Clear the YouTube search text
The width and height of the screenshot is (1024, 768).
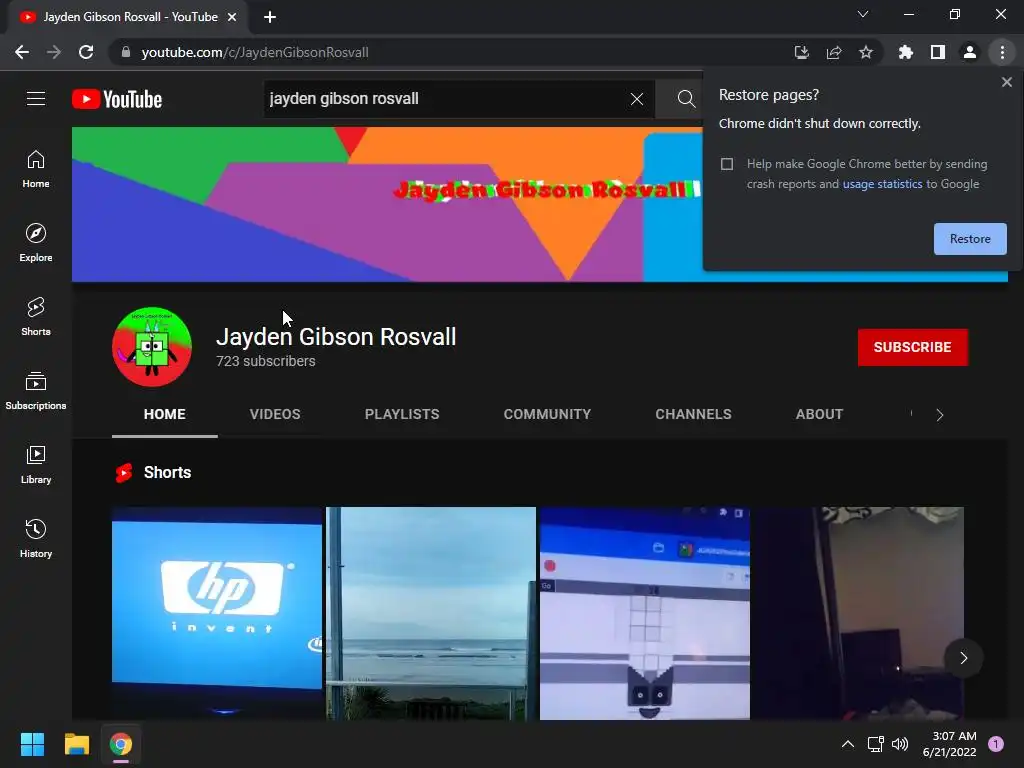637,99
